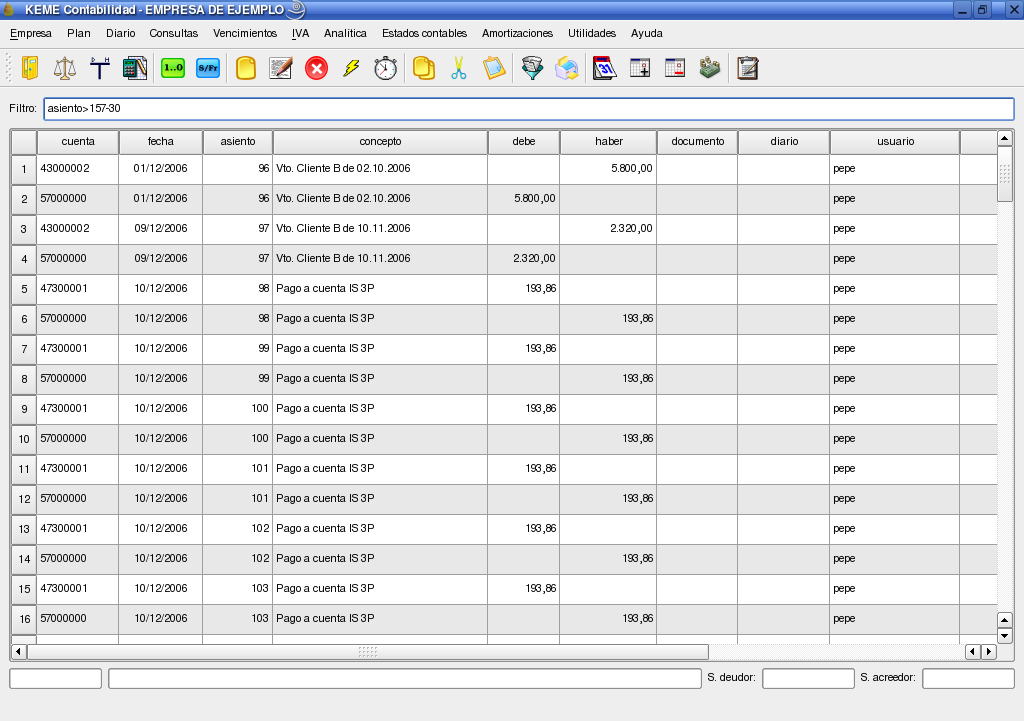This screenshot has width=1024, height=721.
Task: Click the stopwatch toolbar icon
Action: [x=386, y=68]
